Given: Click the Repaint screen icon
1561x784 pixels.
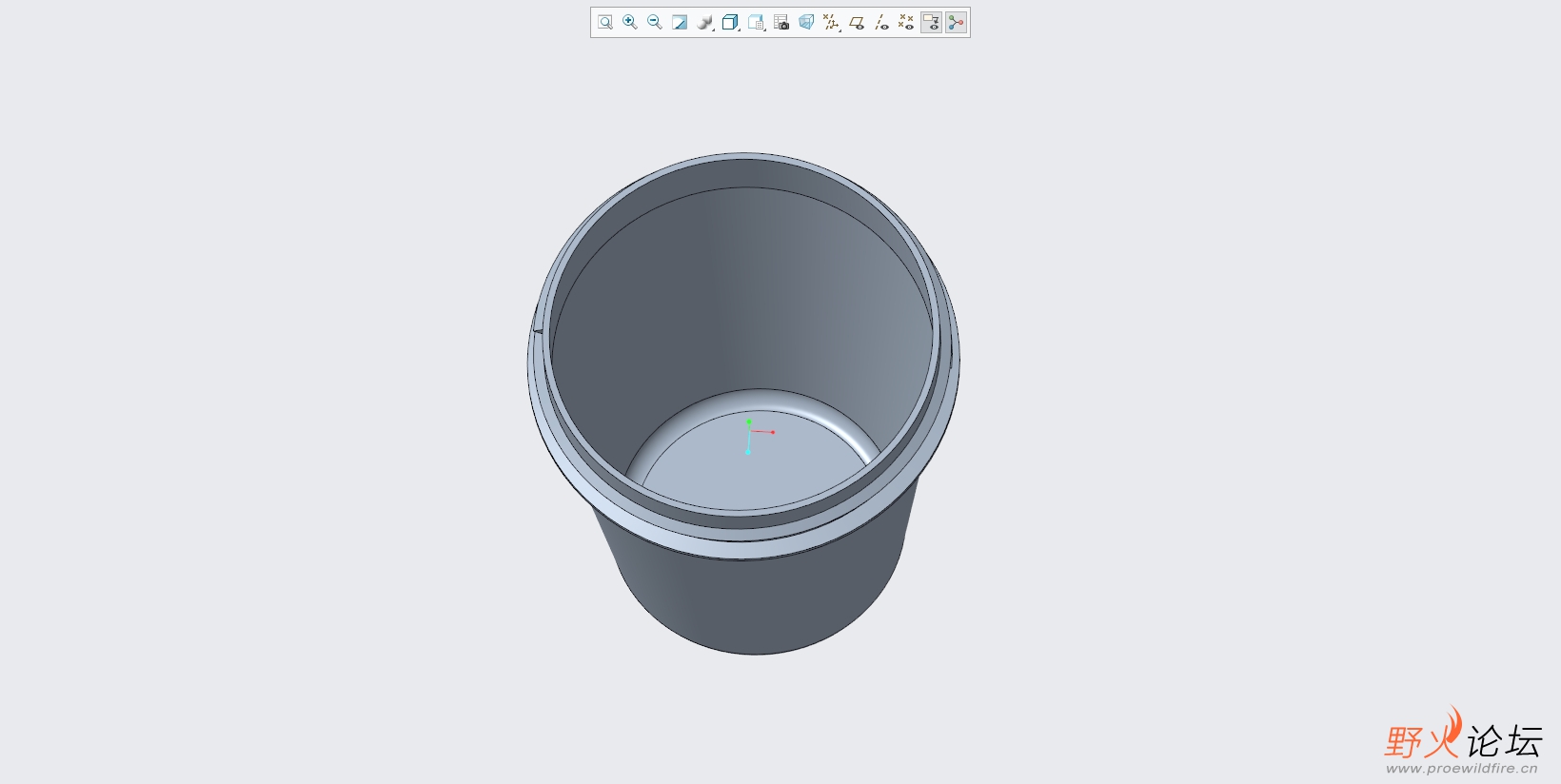Looking at the screenshot, I should (680, 22).
